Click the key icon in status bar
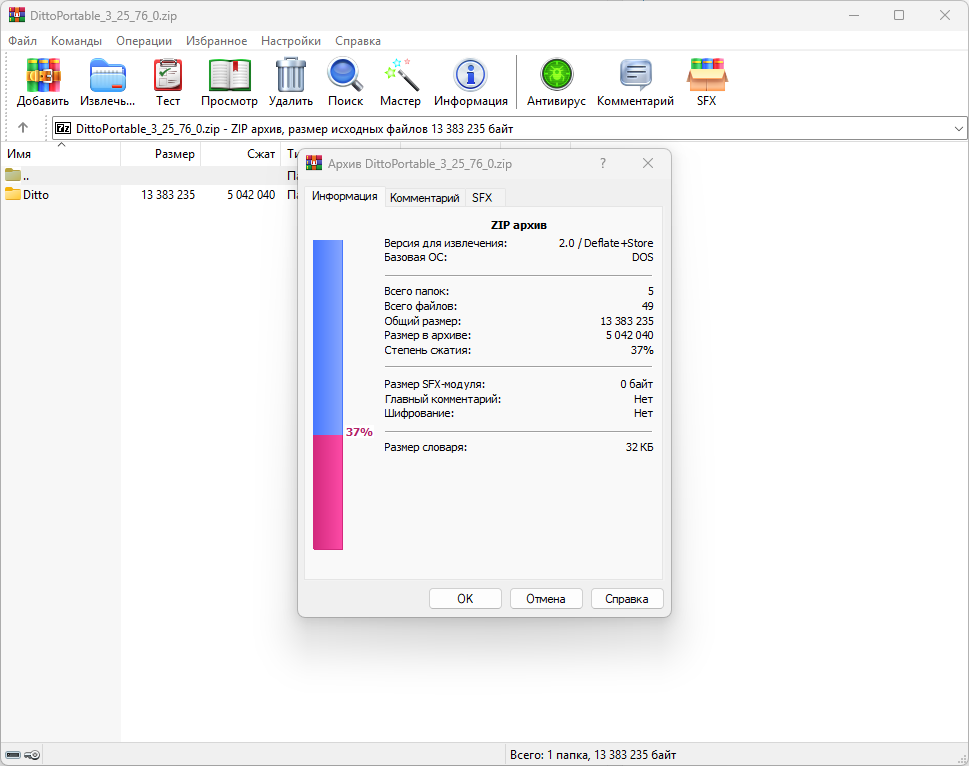The height and width of the screenshot is (766, 969). (x=32, y=755)
